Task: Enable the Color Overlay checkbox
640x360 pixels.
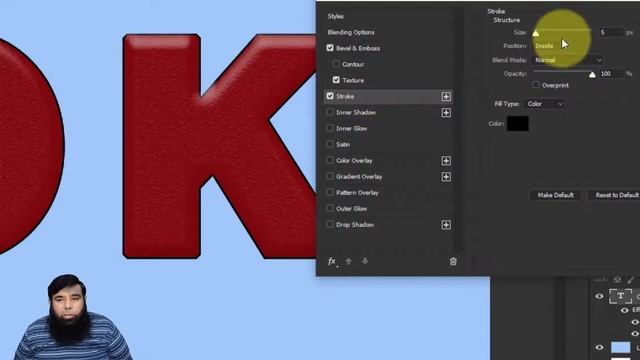Action: [330, 160]
